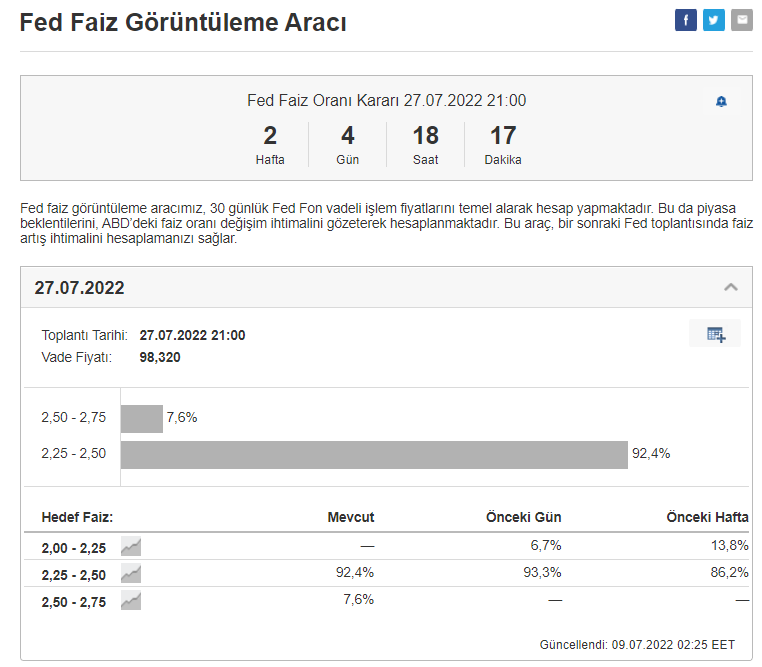The image size is (762, 667).
Task: Click the 7,6% probability bar
Action: tap(141, 418)
